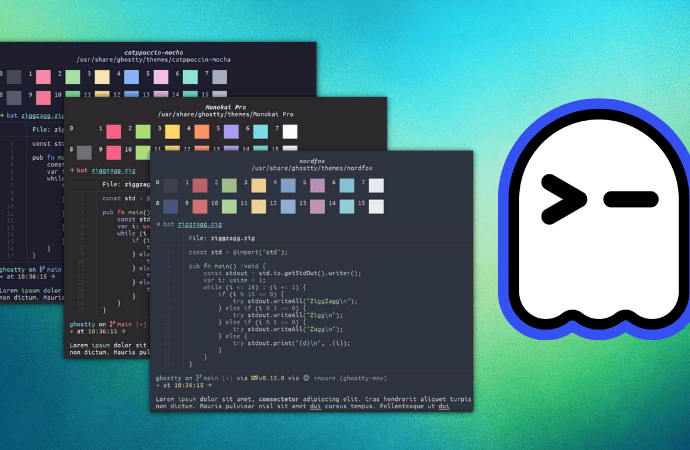Viewport: 690px width, 450px height.
Task: Pick Monokai Pro color 9 pink swatch
Action: 114,153
